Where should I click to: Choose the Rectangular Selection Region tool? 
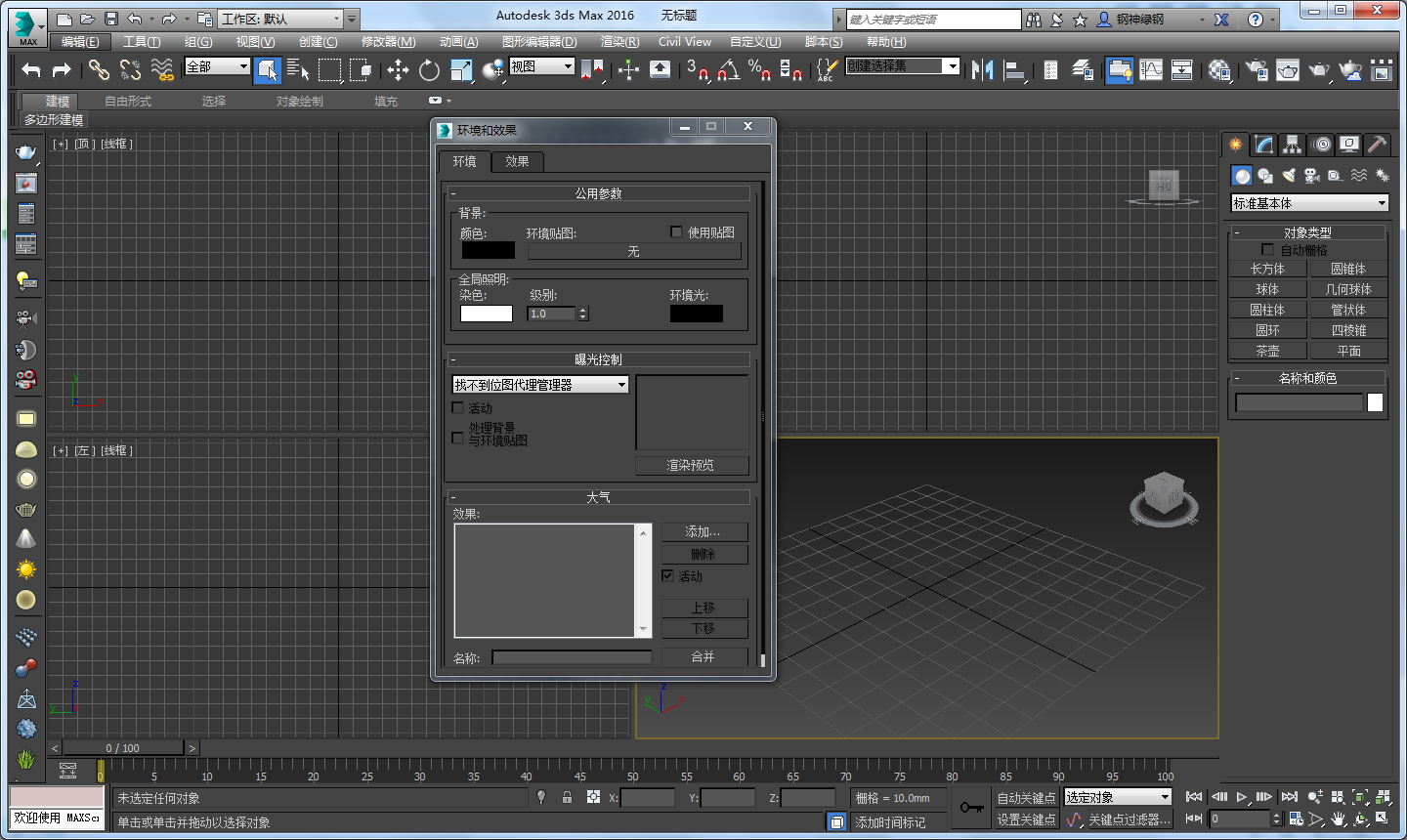[330, 69]
